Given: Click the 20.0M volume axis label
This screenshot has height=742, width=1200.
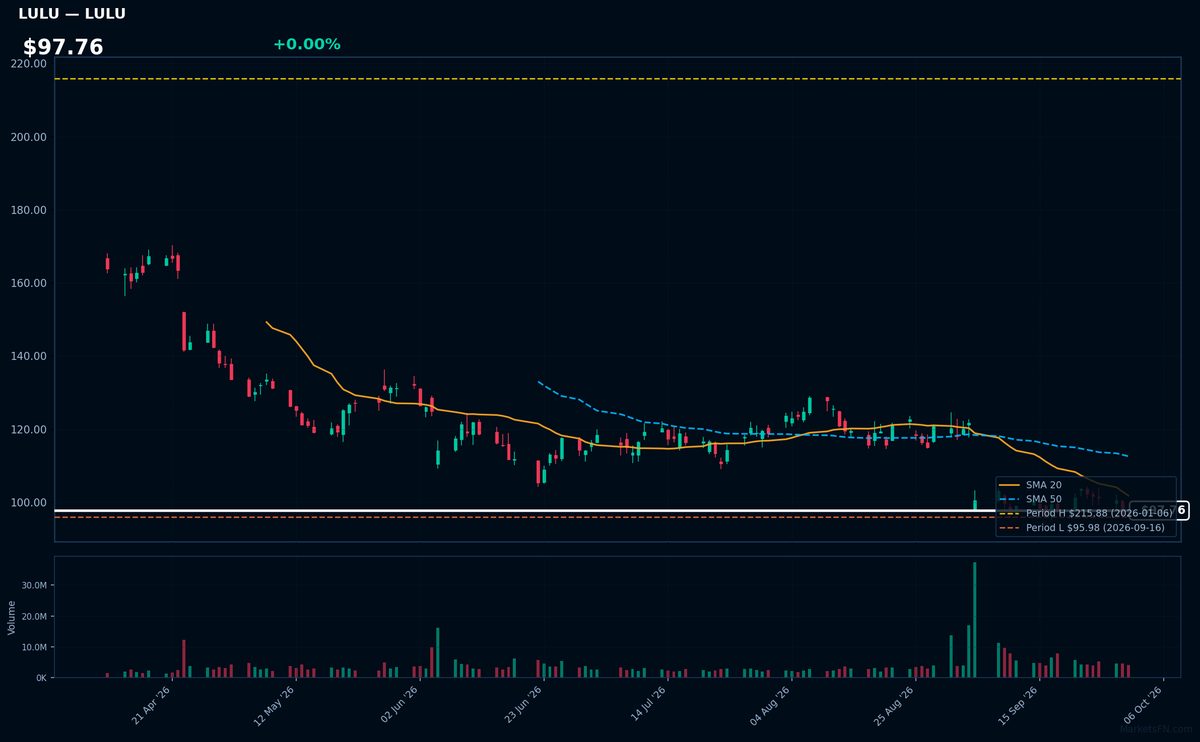Looking at the screenshot, I should pyautogui.click(x=34, y=617).
